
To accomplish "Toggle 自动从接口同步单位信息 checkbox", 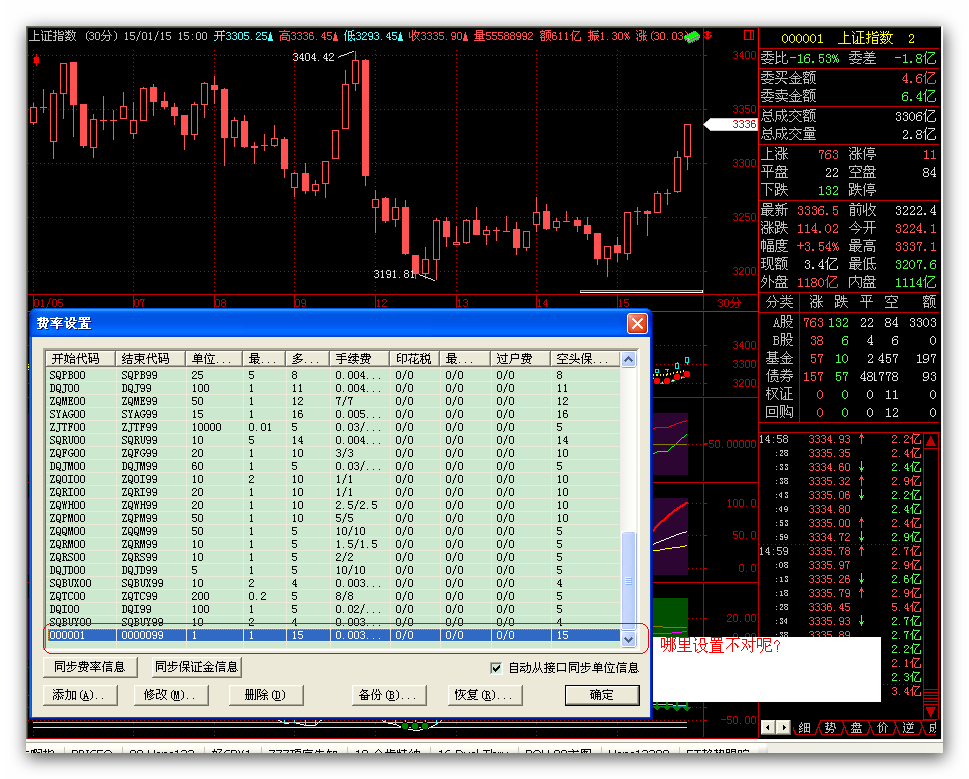I will click(x=496, y=668).
